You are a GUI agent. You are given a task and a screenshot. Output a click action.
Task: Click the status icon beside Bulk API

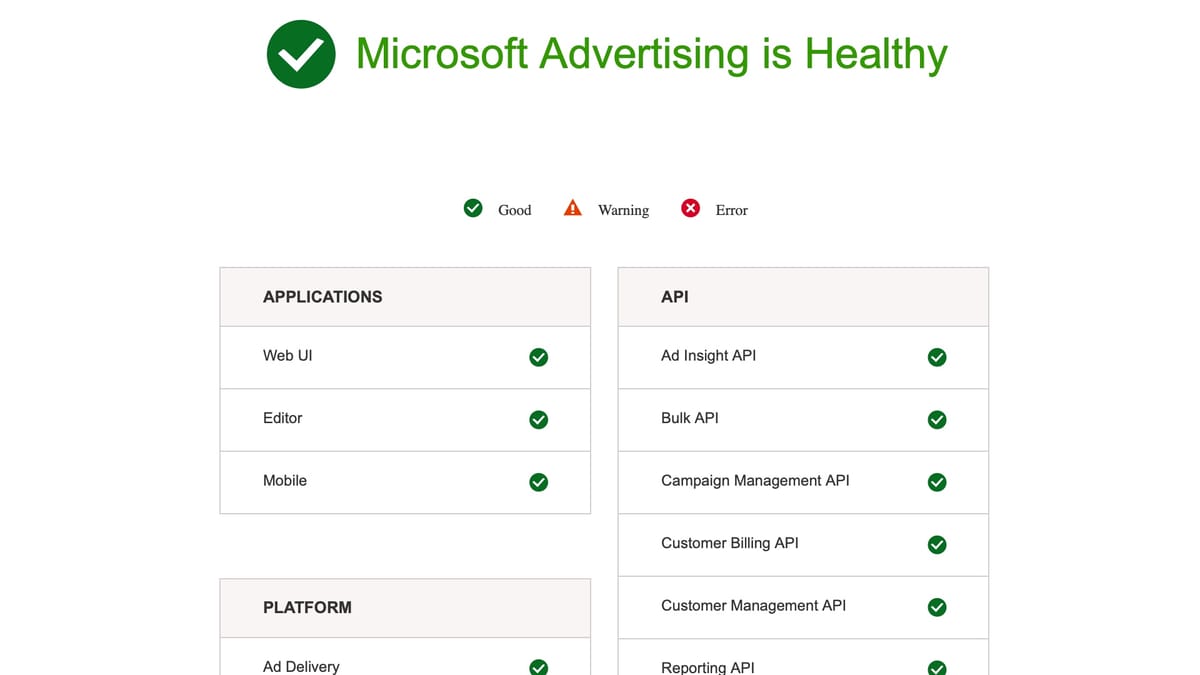pyautogui.click(x=937, y=420)
